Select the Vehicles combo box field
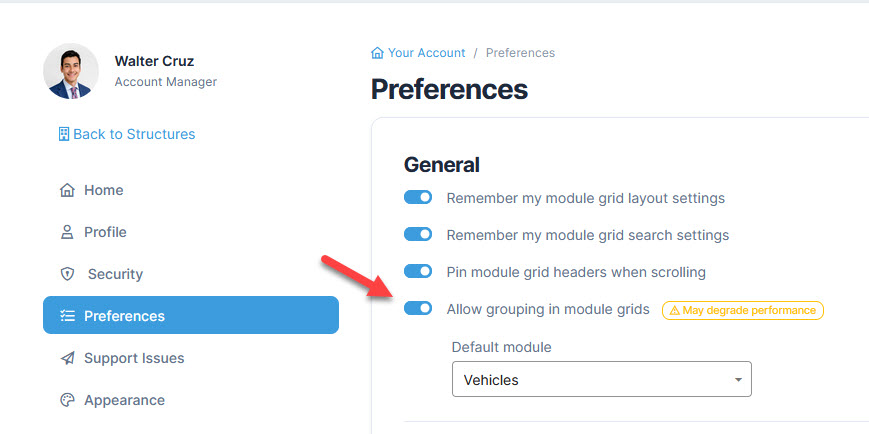The image size is (869, 434). [x=602, y=380]
